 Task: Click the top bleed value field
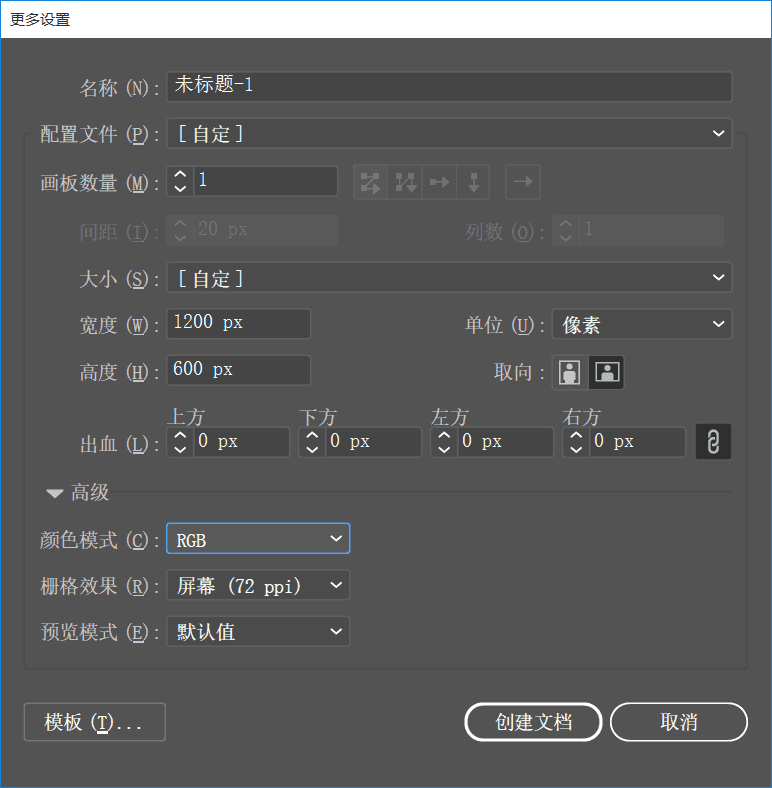point(241,442)
